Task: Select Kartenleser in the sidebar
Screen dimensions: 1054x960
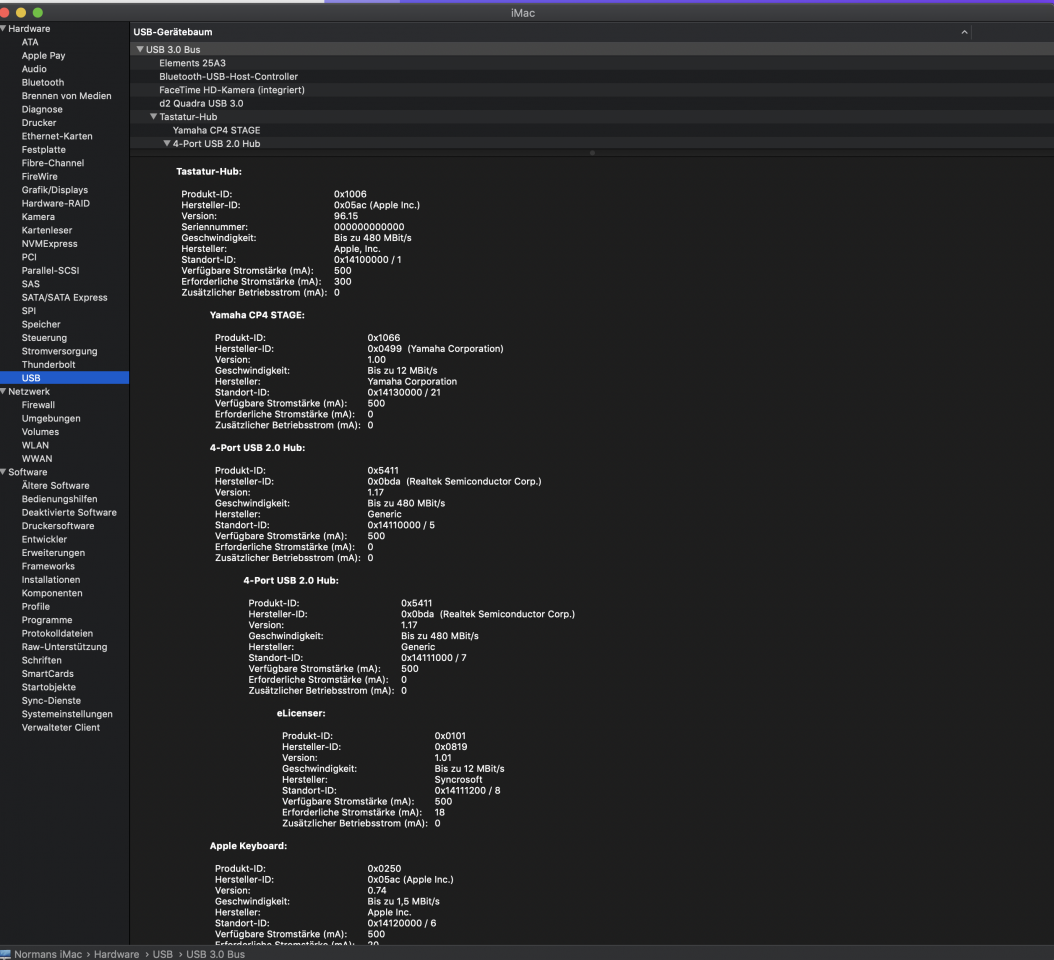Action: tap(46, 230)
